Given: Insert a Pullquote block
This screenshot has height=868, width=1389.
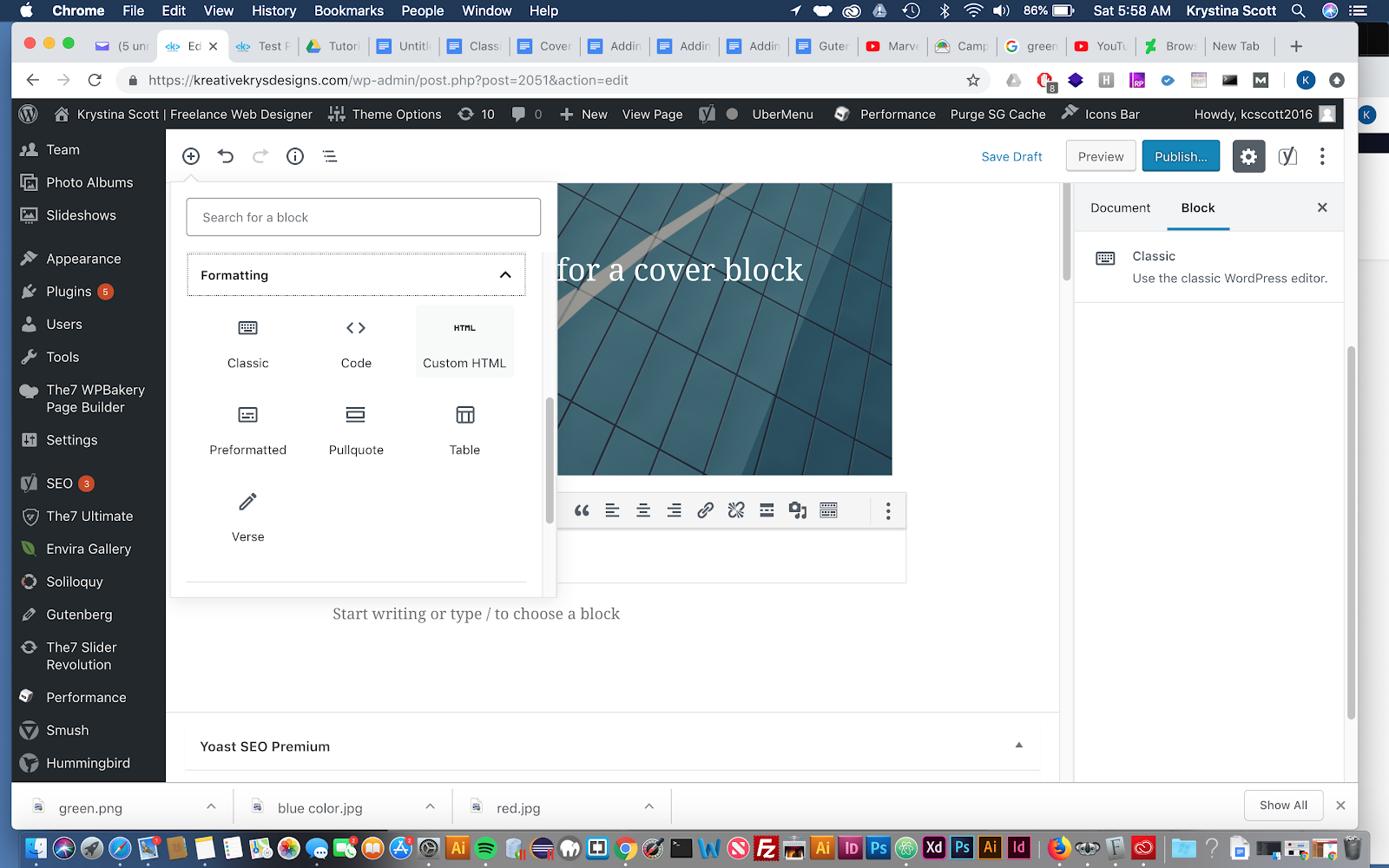Looking at the screenshot, I should pos(356,428).
